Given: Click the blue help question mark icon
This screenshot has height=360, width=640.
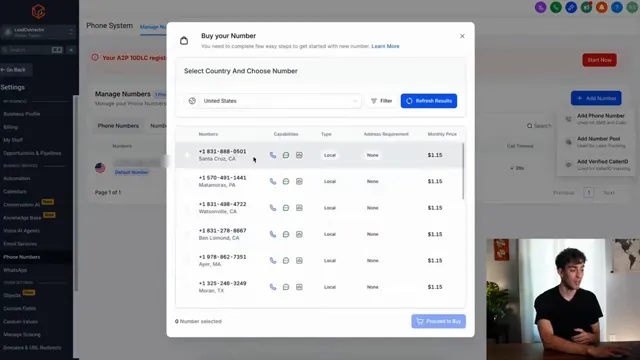Looking at the screenshot, I should pyautogui.click(x=617, y=7).
